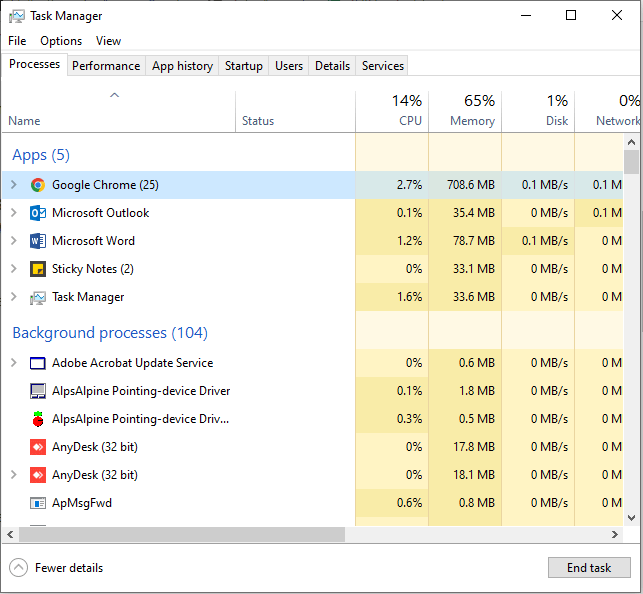Click the Microsoft Outlook icon
643x594 pixels.
click(x=38, y=213)
